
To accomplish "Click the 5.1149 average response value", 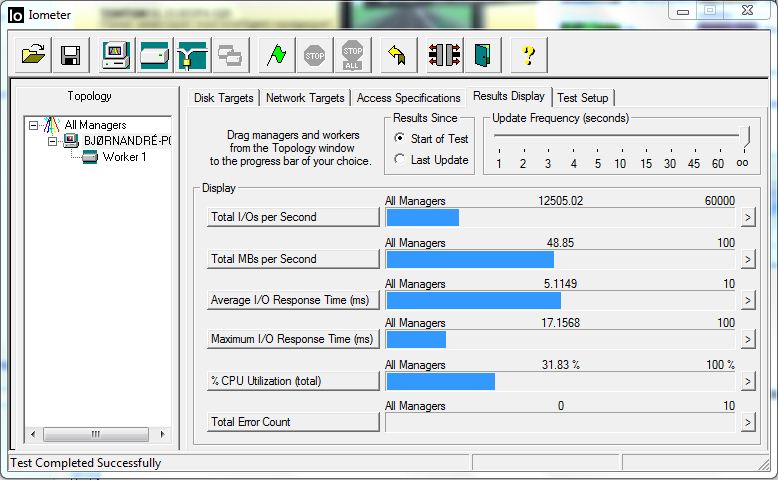I will pos(560,284).
